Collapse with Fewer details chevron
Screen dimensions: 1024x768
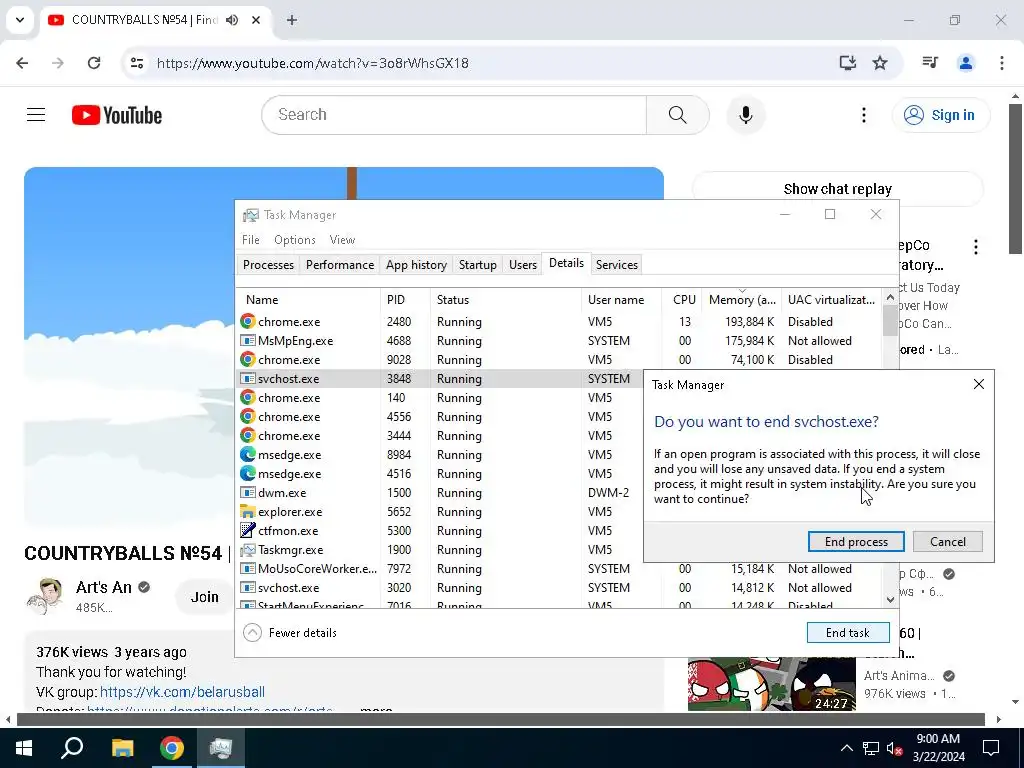point(252,632)
